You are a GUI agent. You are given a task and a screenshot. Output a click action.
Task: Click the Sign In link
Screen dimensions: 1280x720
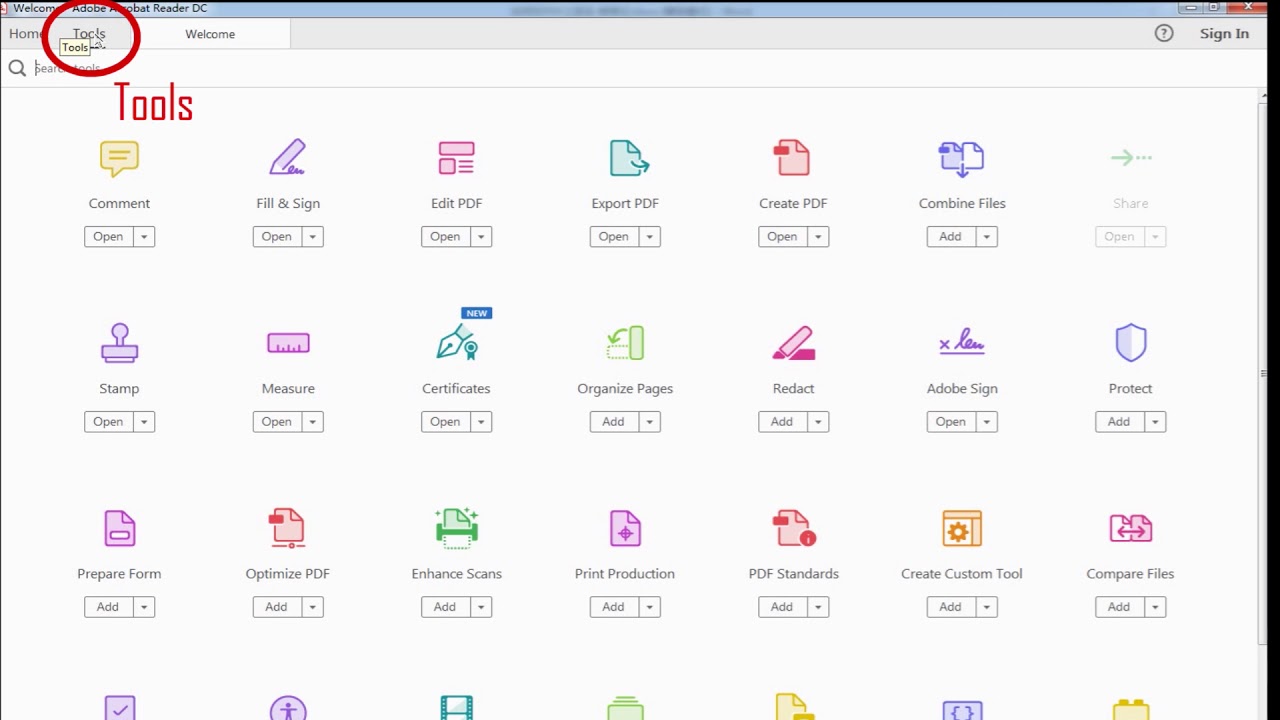click(x=1224, y=33)
